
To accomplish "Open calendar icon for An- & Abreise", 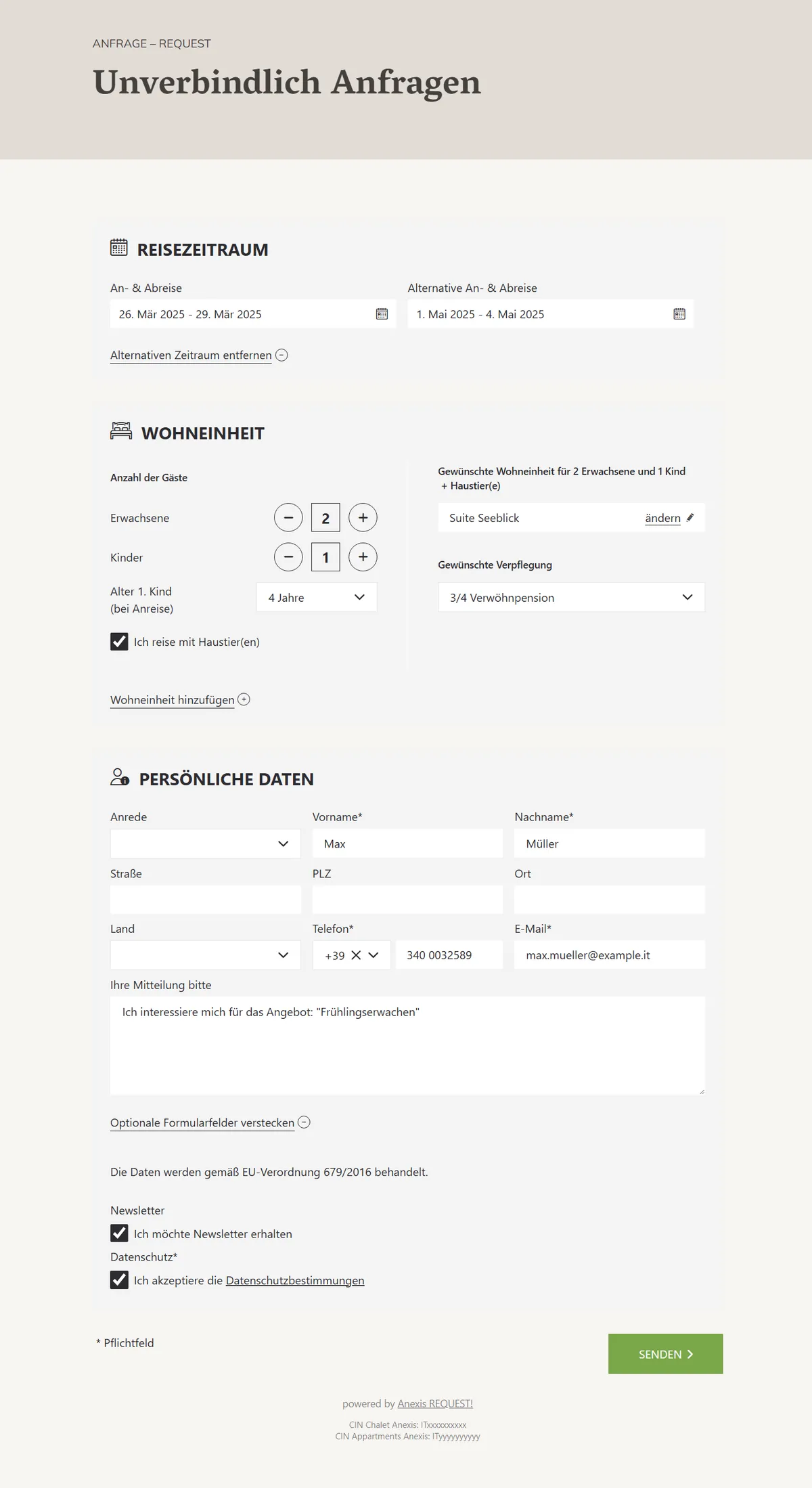I will pos(382,314).
